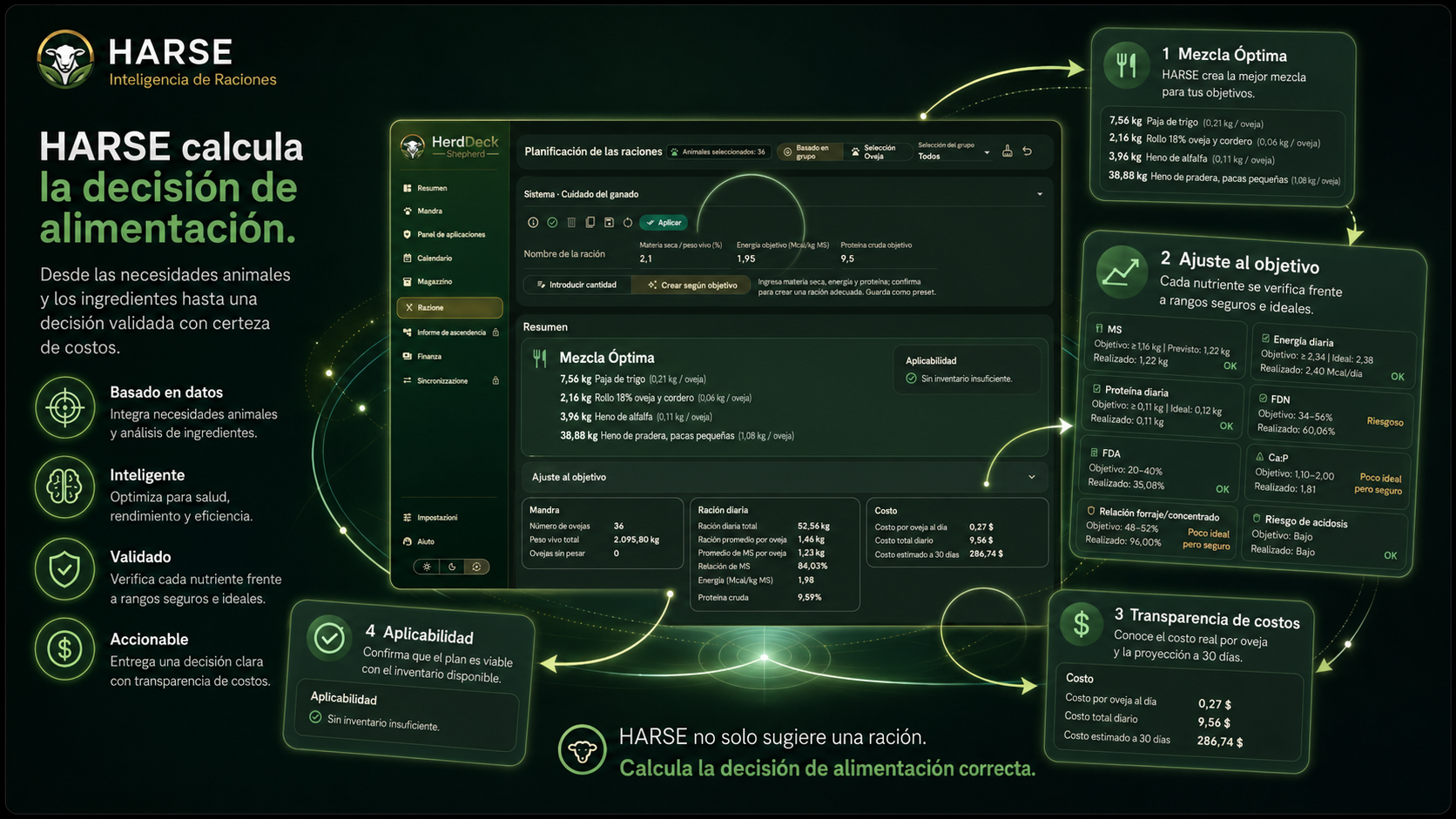Image resolution: width=1456 pixels, height=819 pixels.
Task: Switch to light theme with the sun toggle
Action: click(x=427, y=567)
